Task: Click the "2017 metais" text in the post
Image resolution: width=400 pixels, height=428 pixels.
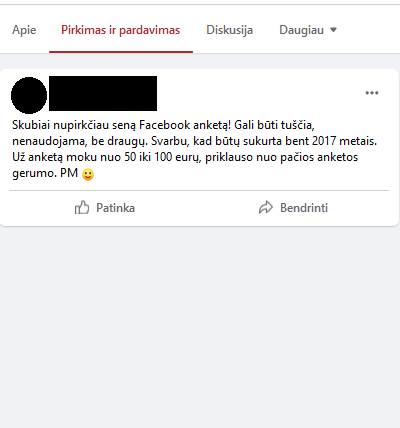Action: click(x=344, y=141)
